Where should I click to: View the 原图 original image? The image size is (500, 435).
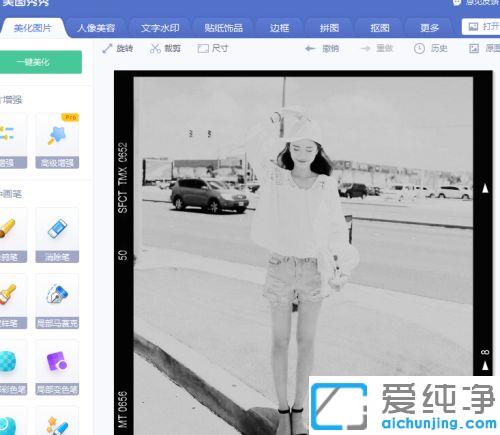(484, 49)
